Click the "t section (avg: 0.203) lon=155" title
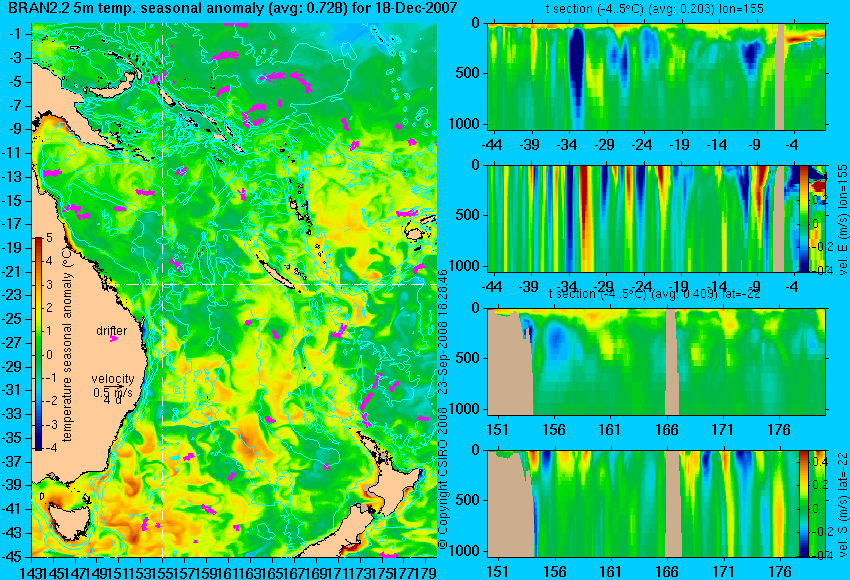850x580 pixels. pos(654,9)
